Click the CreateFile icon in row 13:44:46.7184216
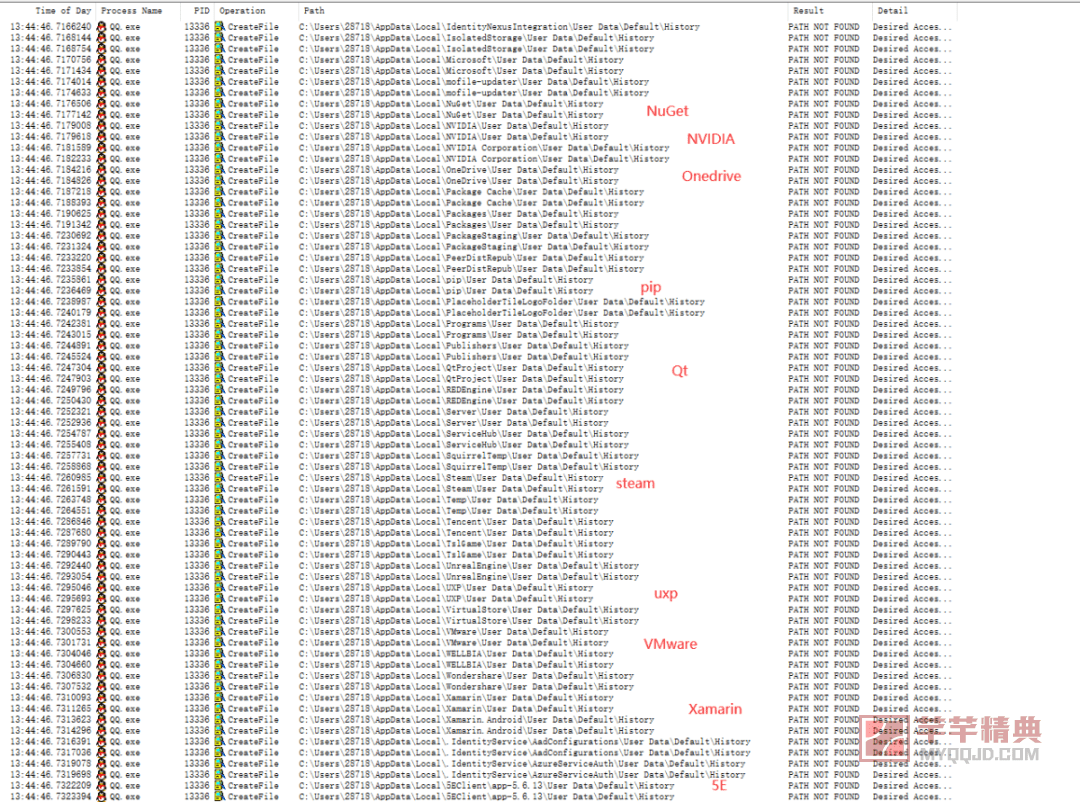1080x802 pixels. 220,170
